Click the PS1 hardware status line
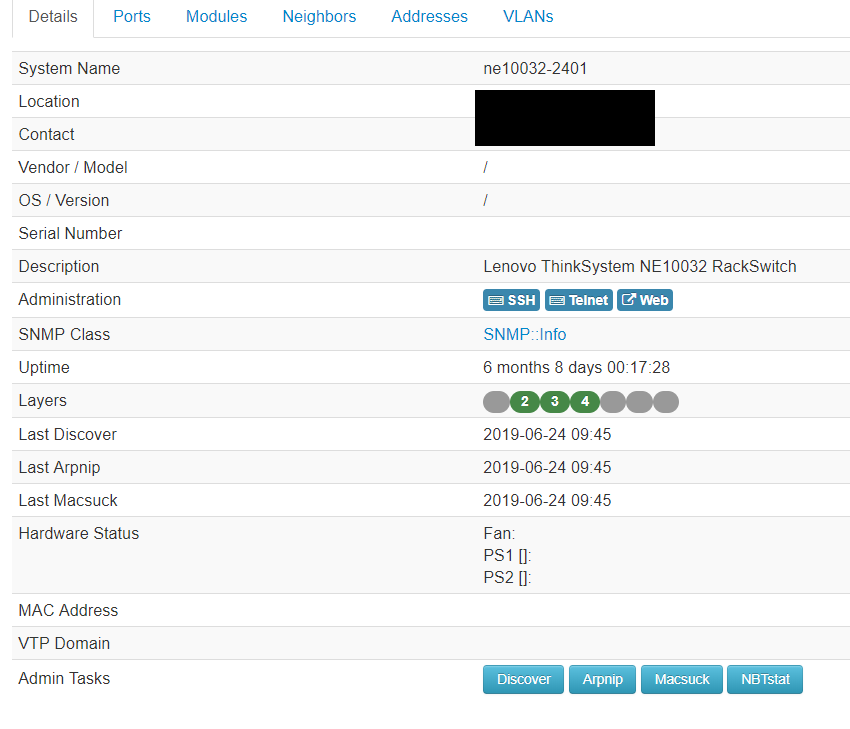The height and width of the screenshot is (729, 850). [507, 556]
